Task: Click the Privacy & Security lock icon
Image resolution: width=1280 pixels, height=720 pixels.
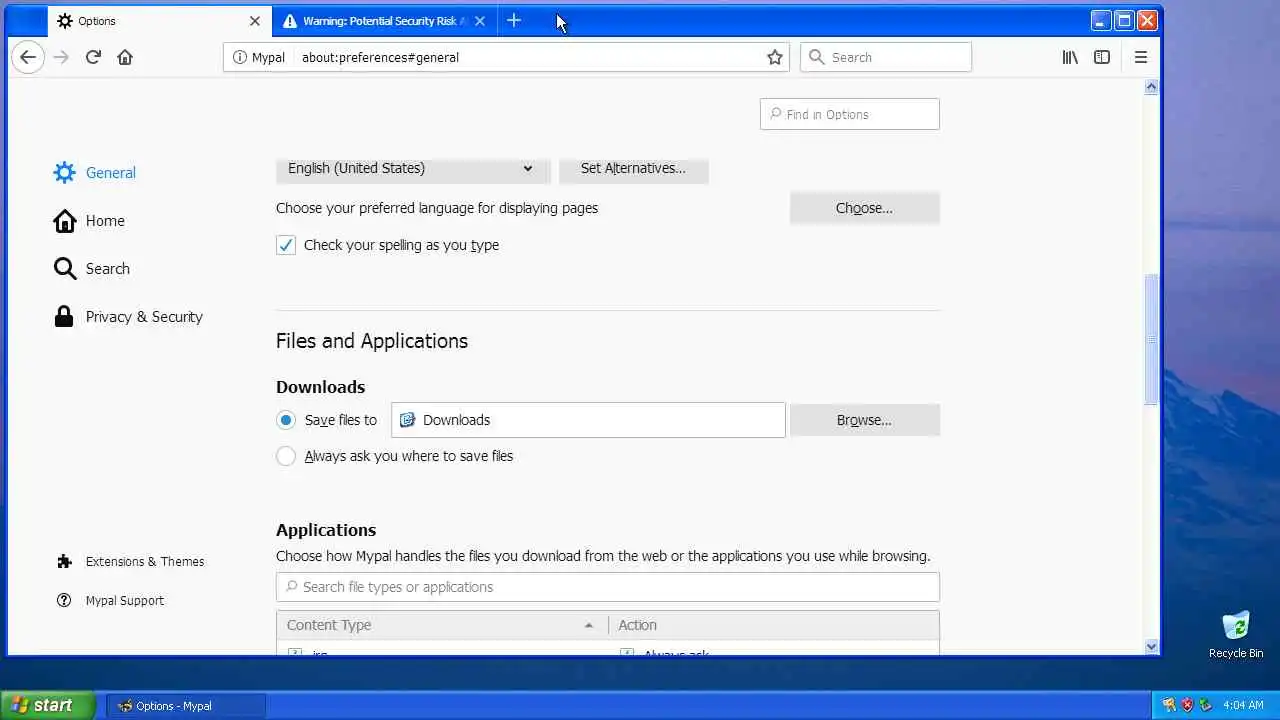Action: [x=64, y=316]
